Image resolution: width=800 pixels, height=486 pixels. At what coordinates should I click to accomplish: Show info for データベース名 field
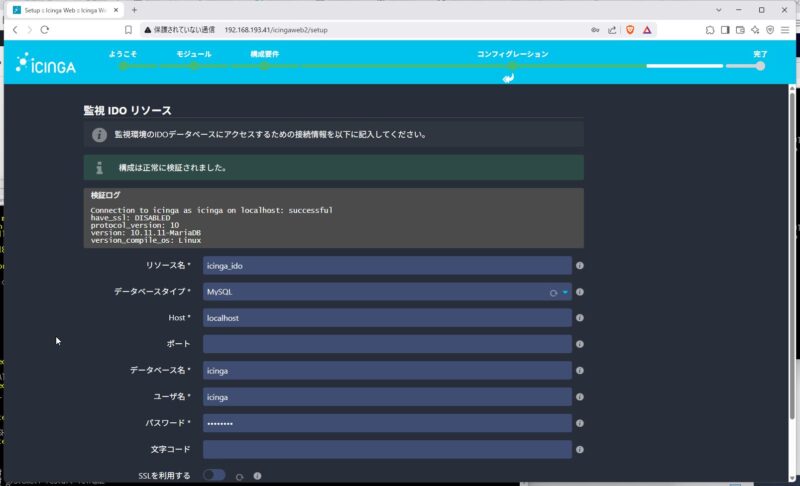(580, 371)
